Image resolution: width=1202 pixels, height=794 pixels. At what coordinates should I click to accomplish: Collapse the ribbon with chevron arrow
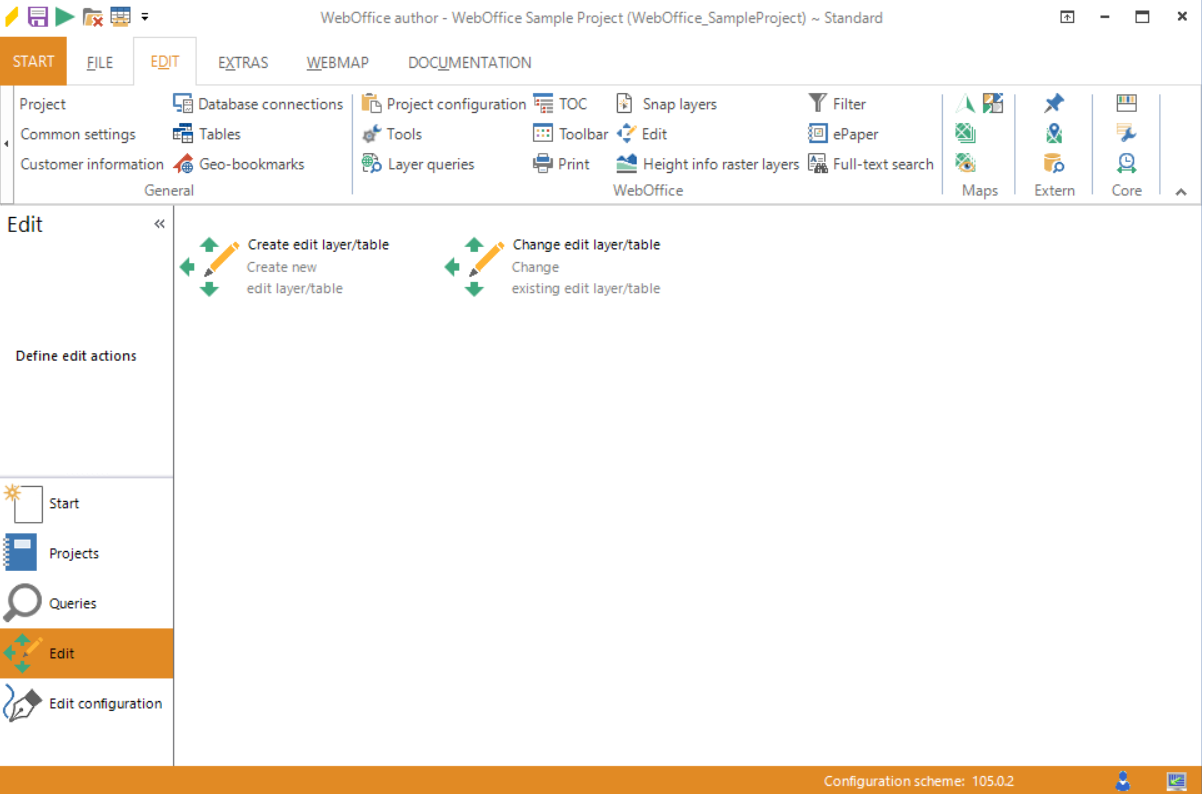(x=1181, y=191)
